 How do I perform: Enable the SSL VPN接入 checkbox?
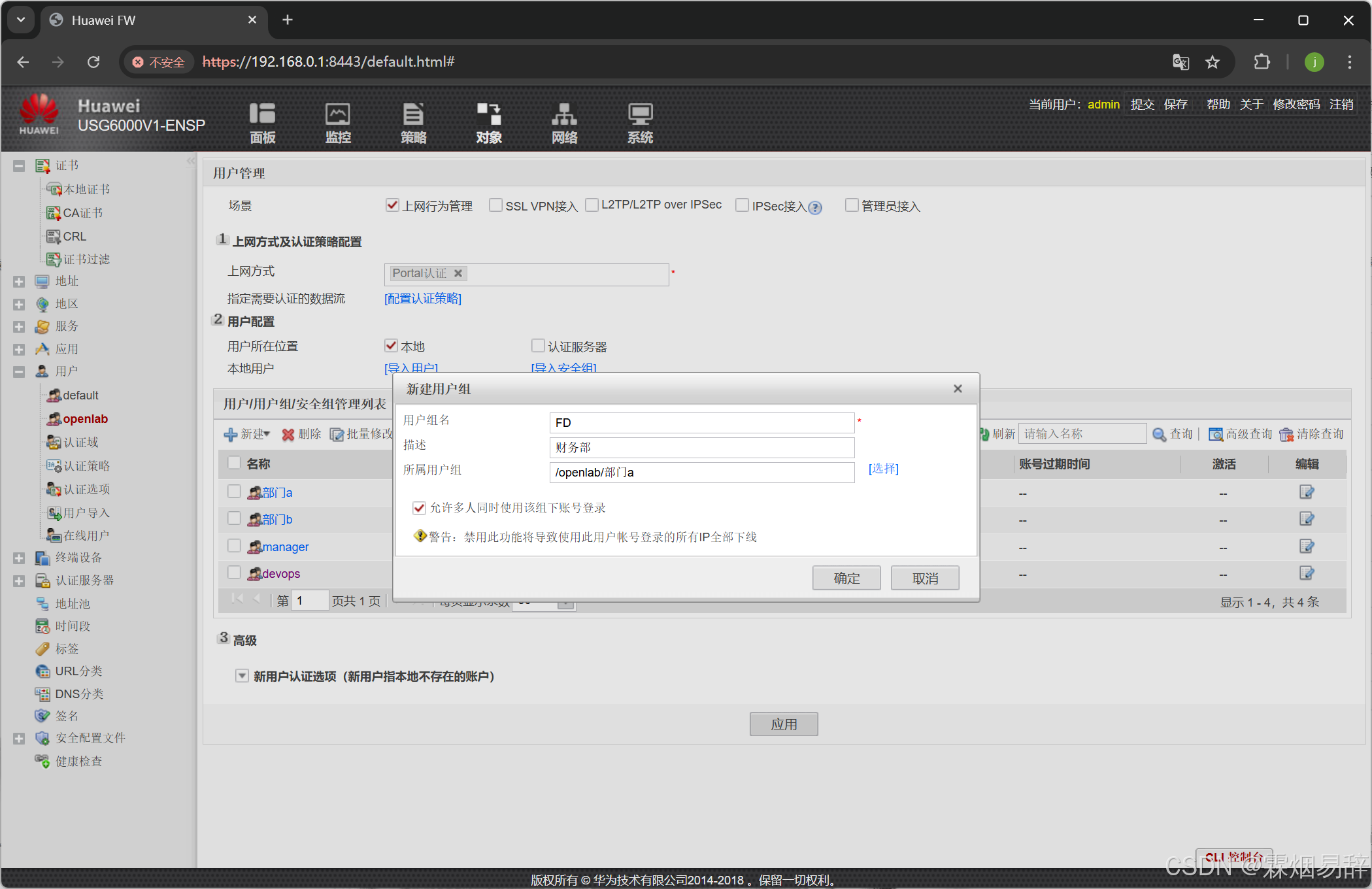click(495, 205)
